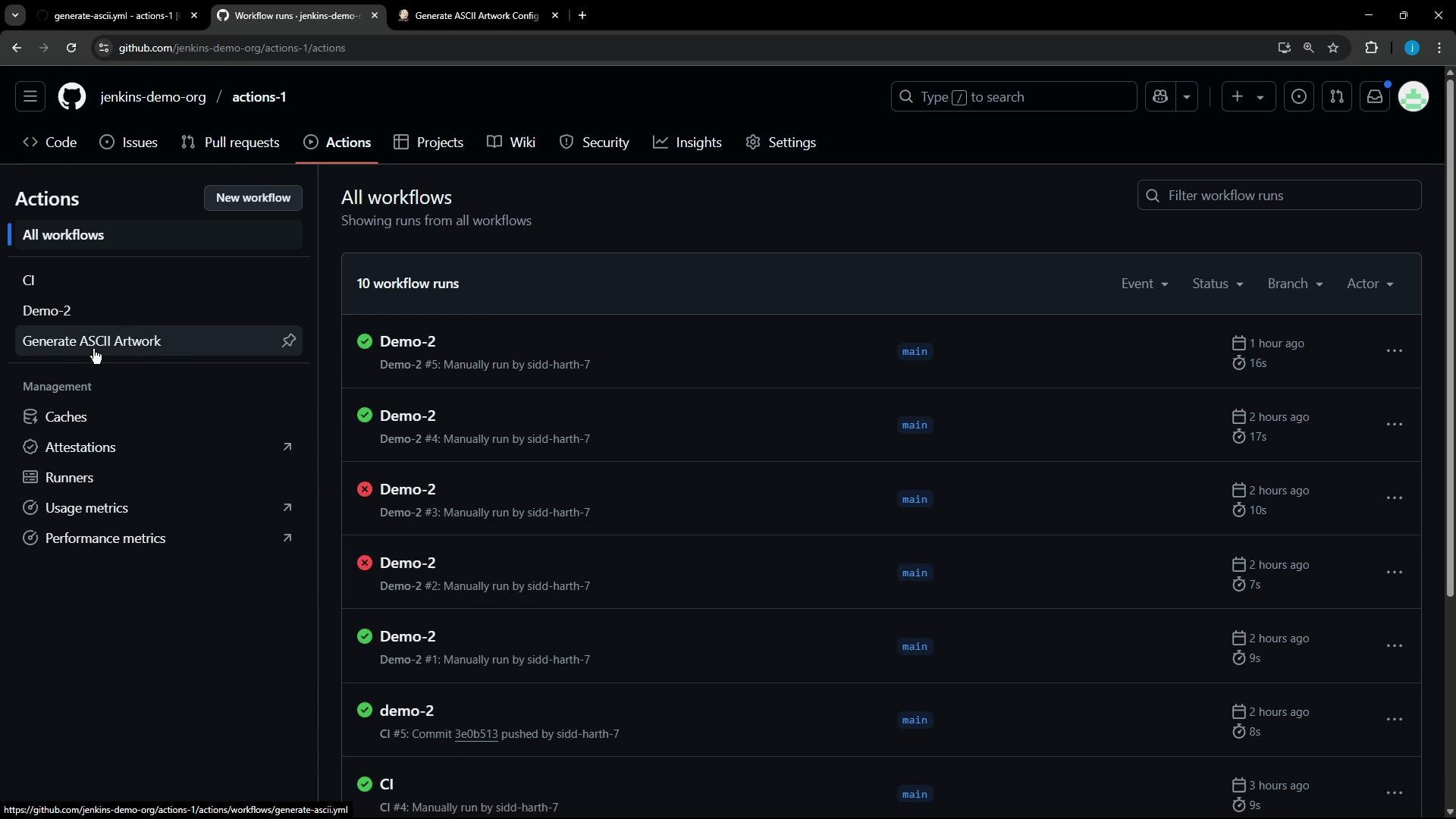Switch to generate-ascii.yml browser tab
Screen dimensions: 1456x819
[x=117, y=15]
